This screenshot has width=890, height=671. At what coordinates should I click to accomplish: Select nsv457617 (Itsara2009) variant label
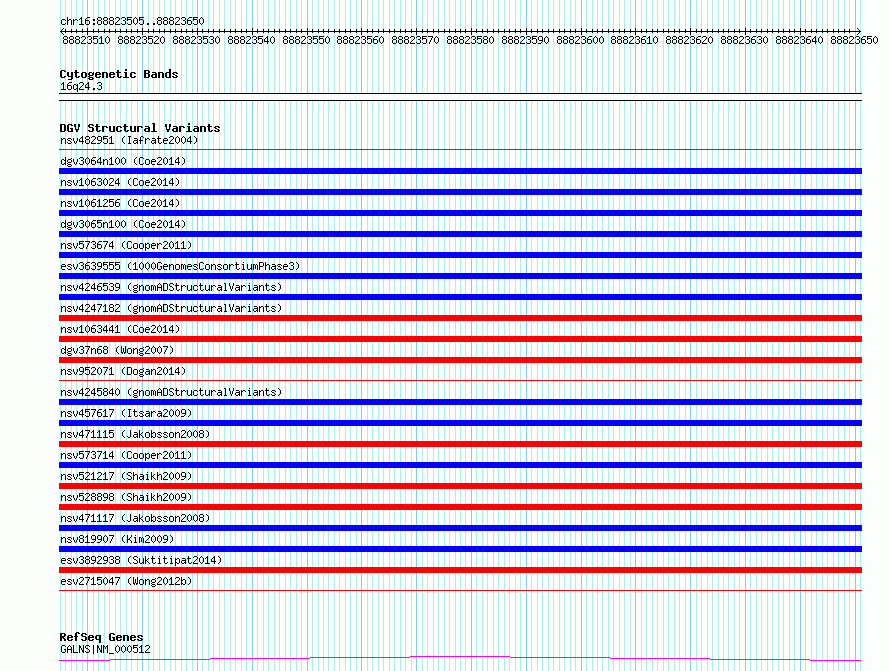tap(126, 413)
